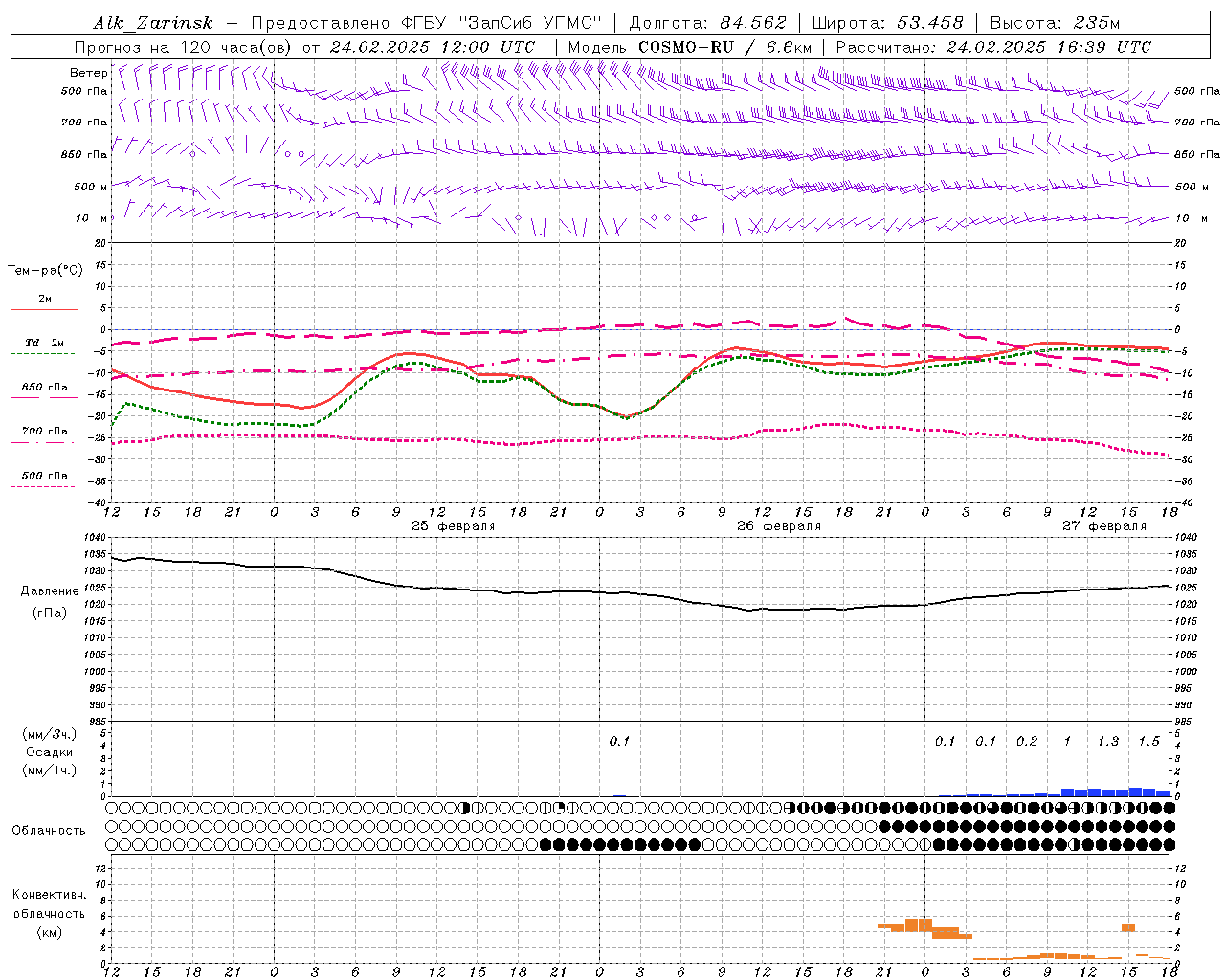Click the 'Ветер' wind panel label
1225x980 pixels.
point(88,73)
